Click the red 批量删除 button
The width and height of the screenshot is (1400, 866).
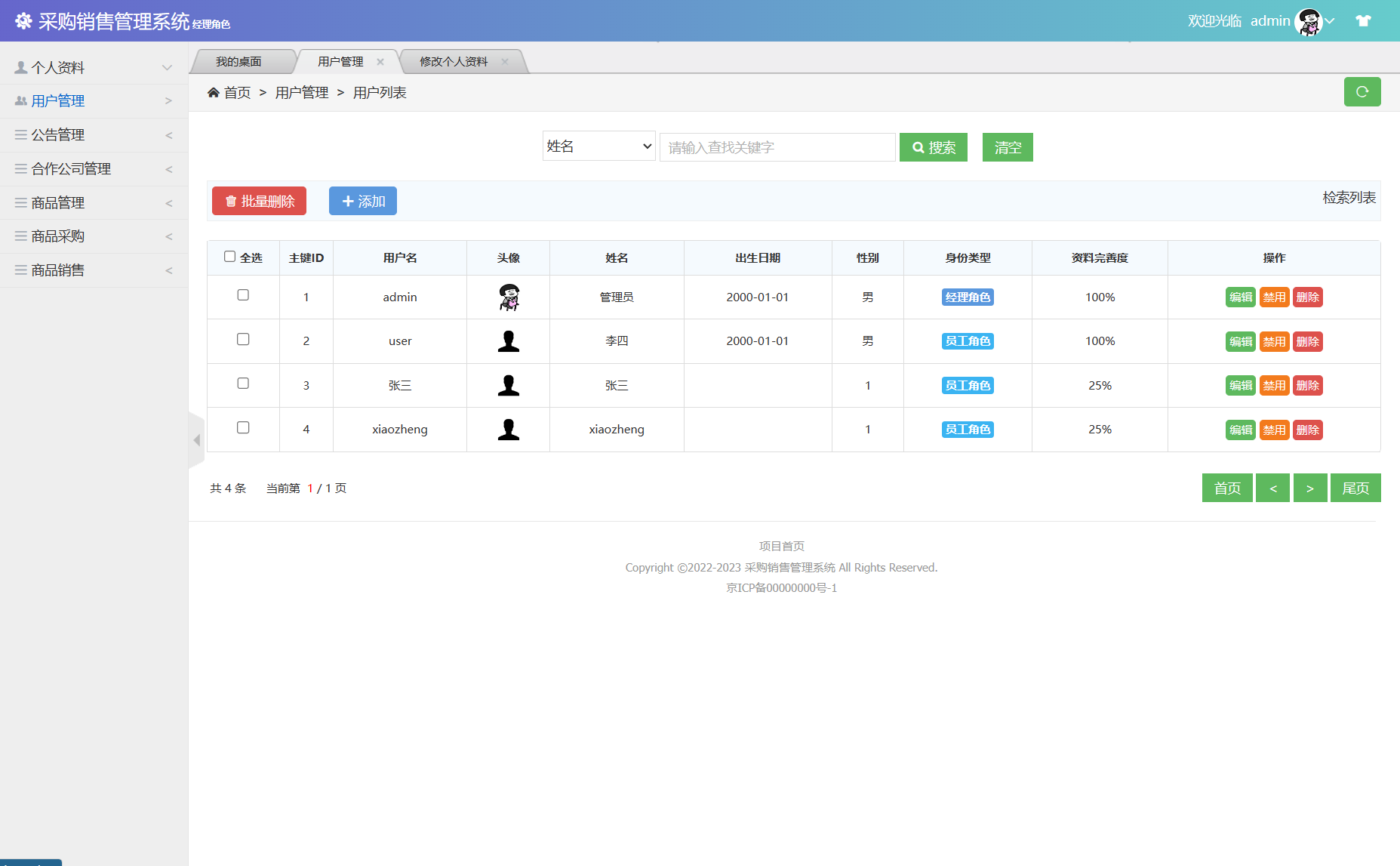coord(259,202)
